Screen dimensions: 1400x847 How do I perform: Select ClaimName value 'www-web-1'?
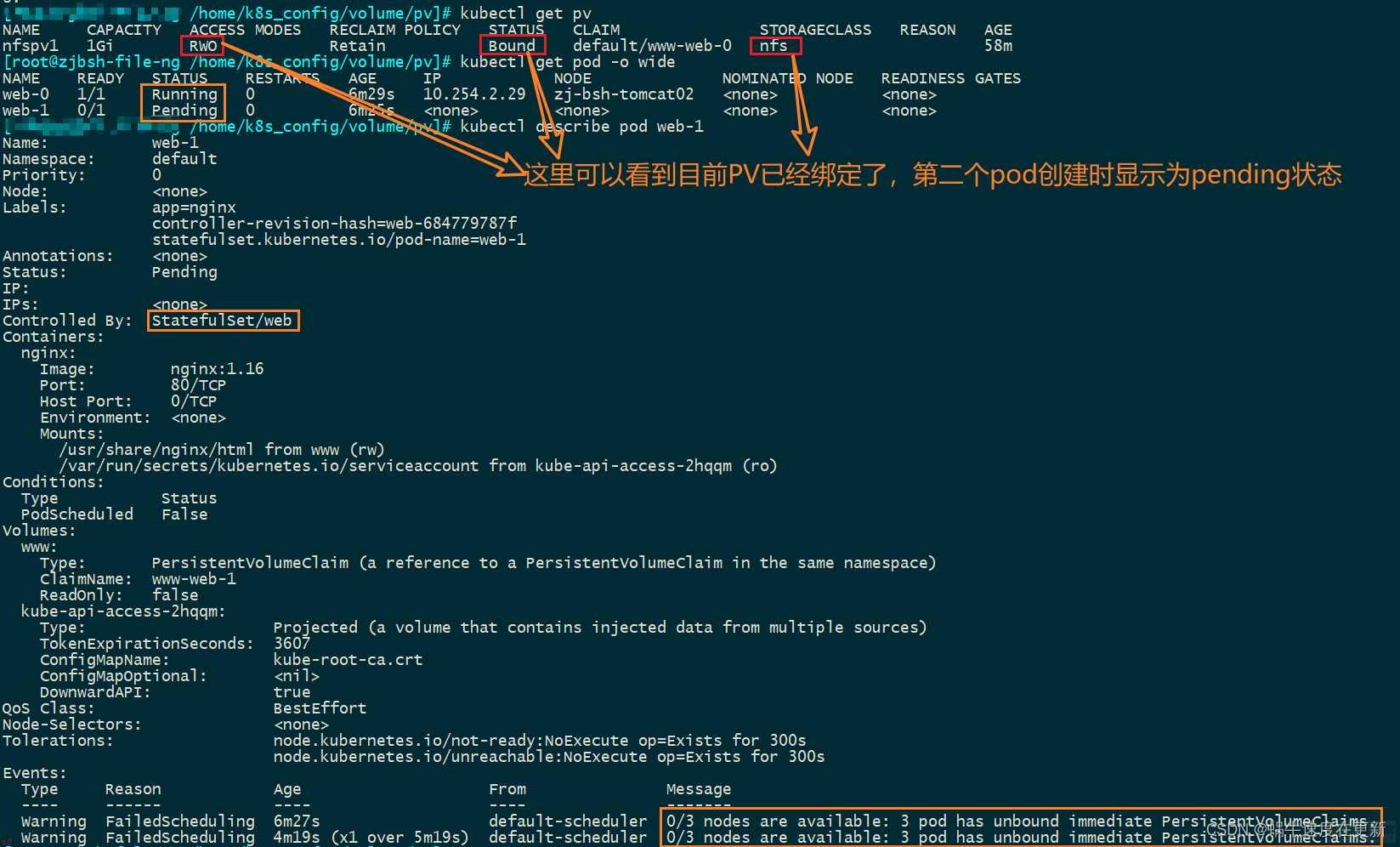(194, 579)
